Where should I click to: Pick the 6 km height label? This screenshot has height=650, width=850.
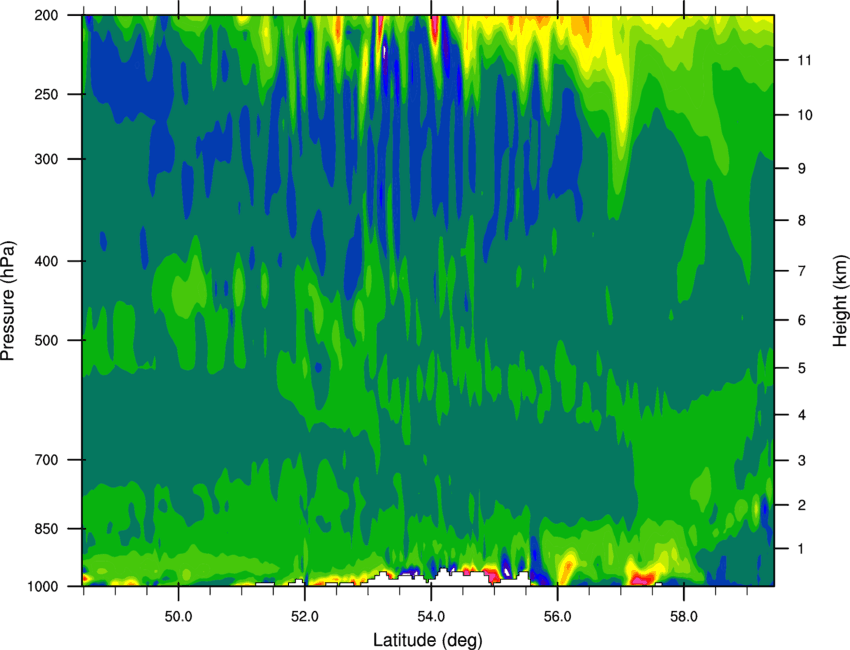tap(802, 320)
